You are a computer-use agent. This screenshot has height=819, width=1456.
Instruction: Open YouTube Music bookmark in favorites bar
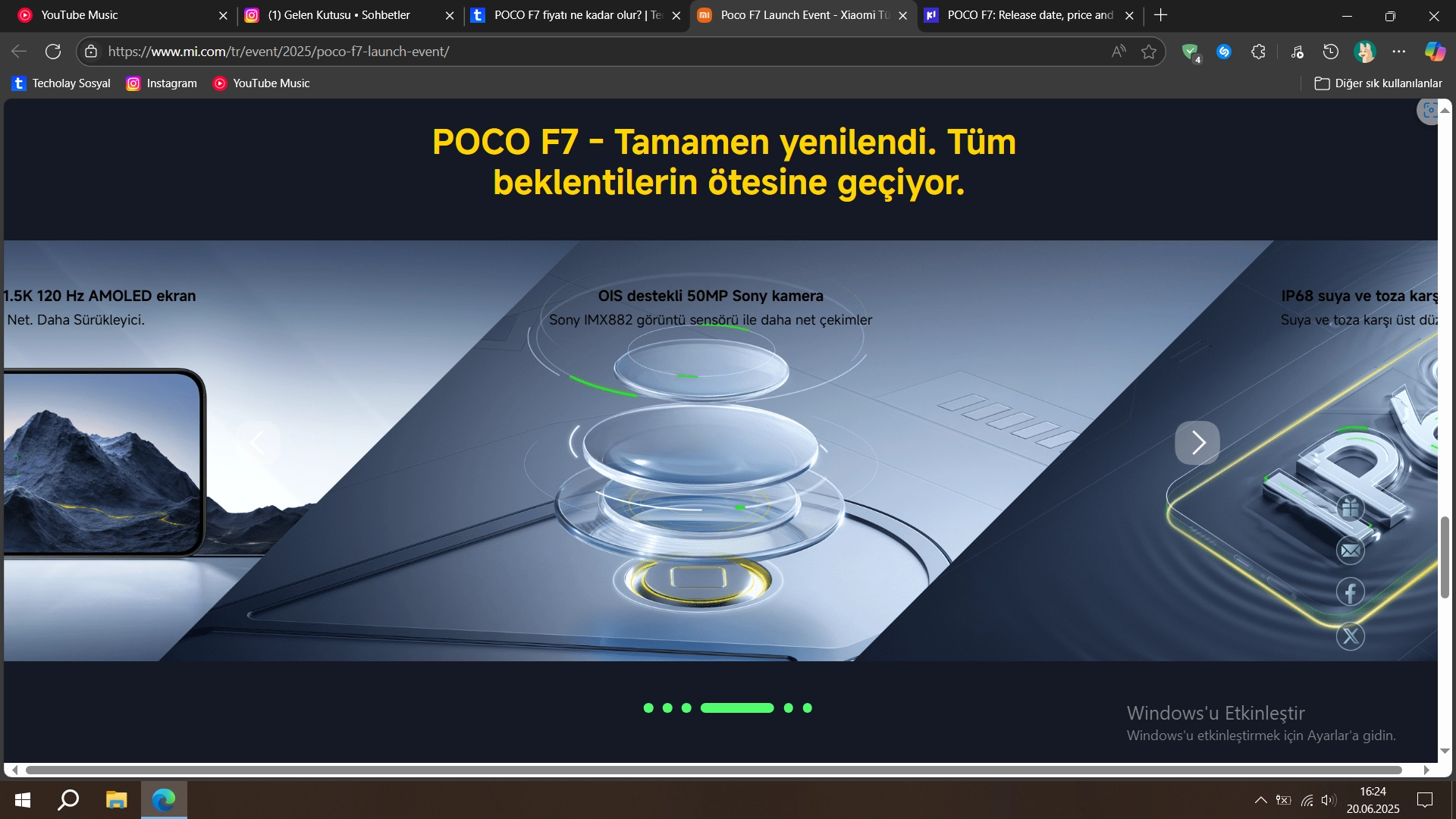tap(262, 83)
